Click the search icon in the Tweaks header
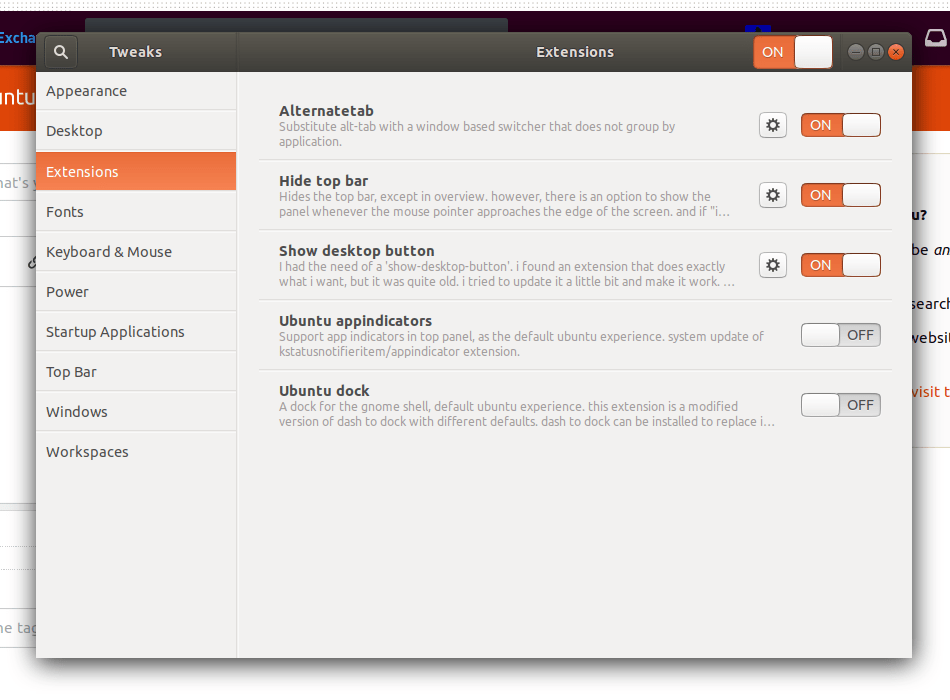The height and width of the screenshot is (700, 950). tap(60, 51)
